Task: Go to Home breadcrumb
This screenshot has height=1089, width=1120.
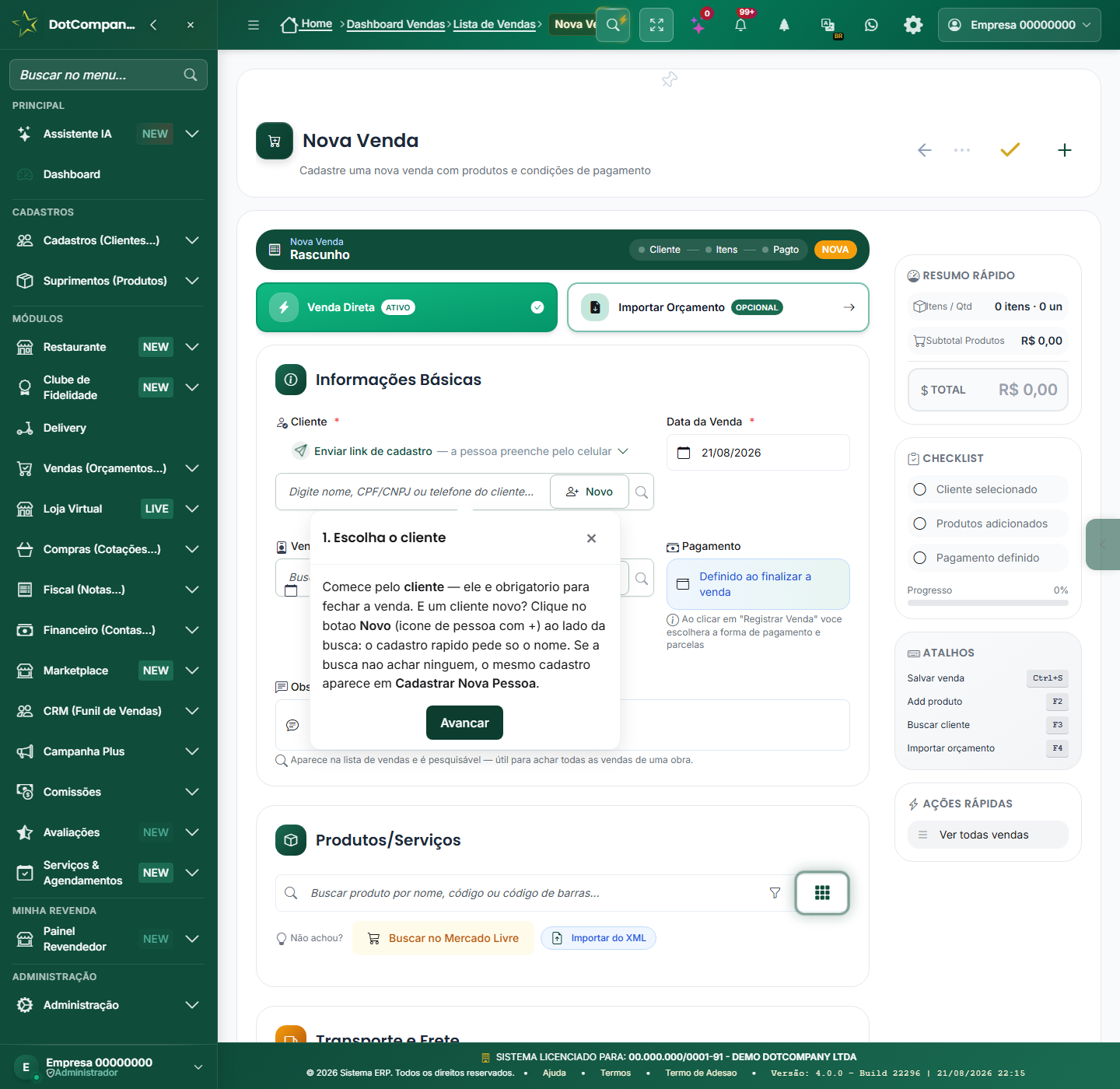Action: 317,24
